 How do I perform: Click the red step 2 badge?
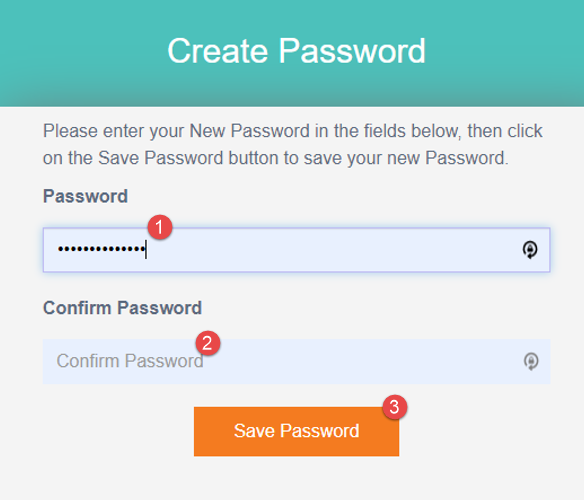[208, 343]
